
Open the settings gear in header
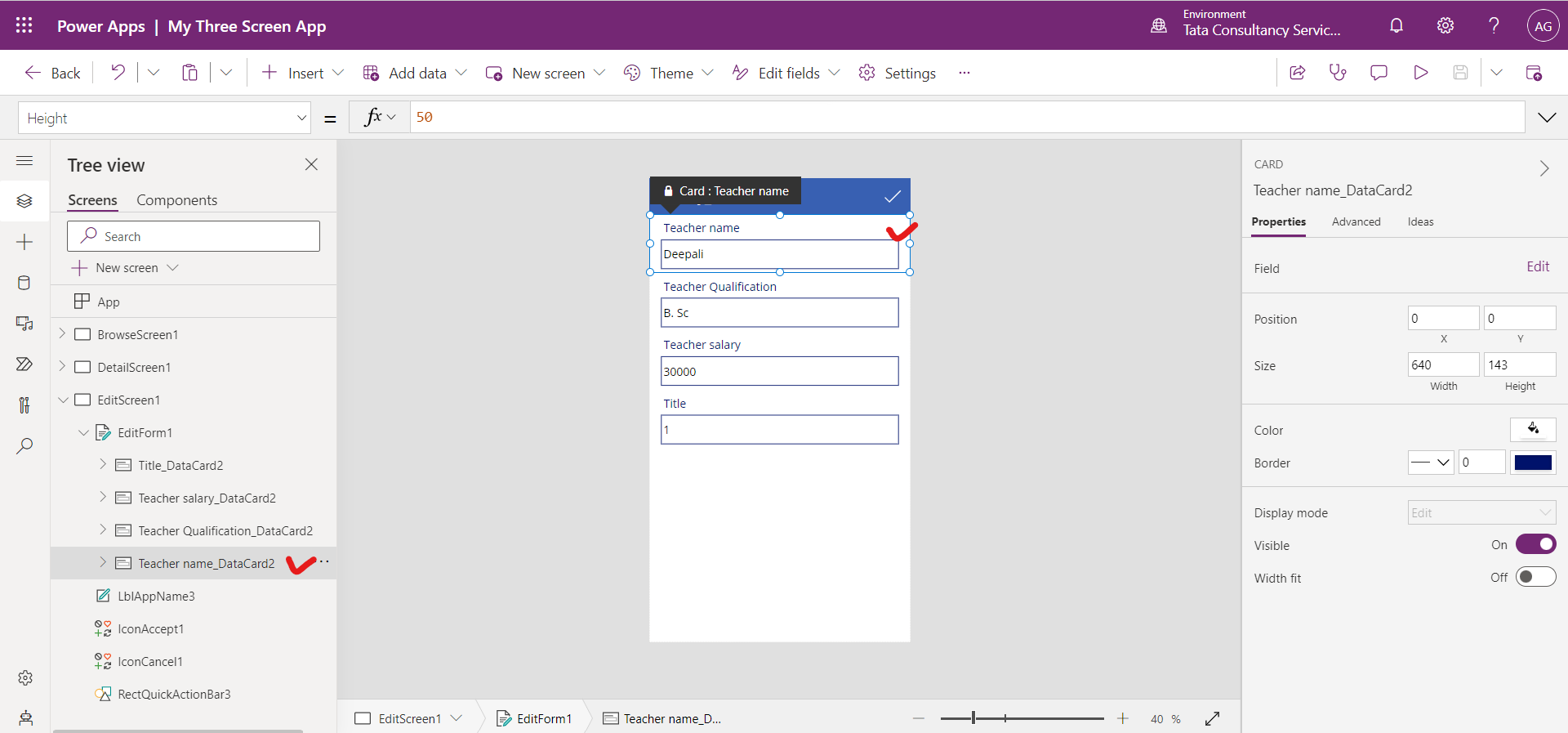click(x=1445, y=25)
